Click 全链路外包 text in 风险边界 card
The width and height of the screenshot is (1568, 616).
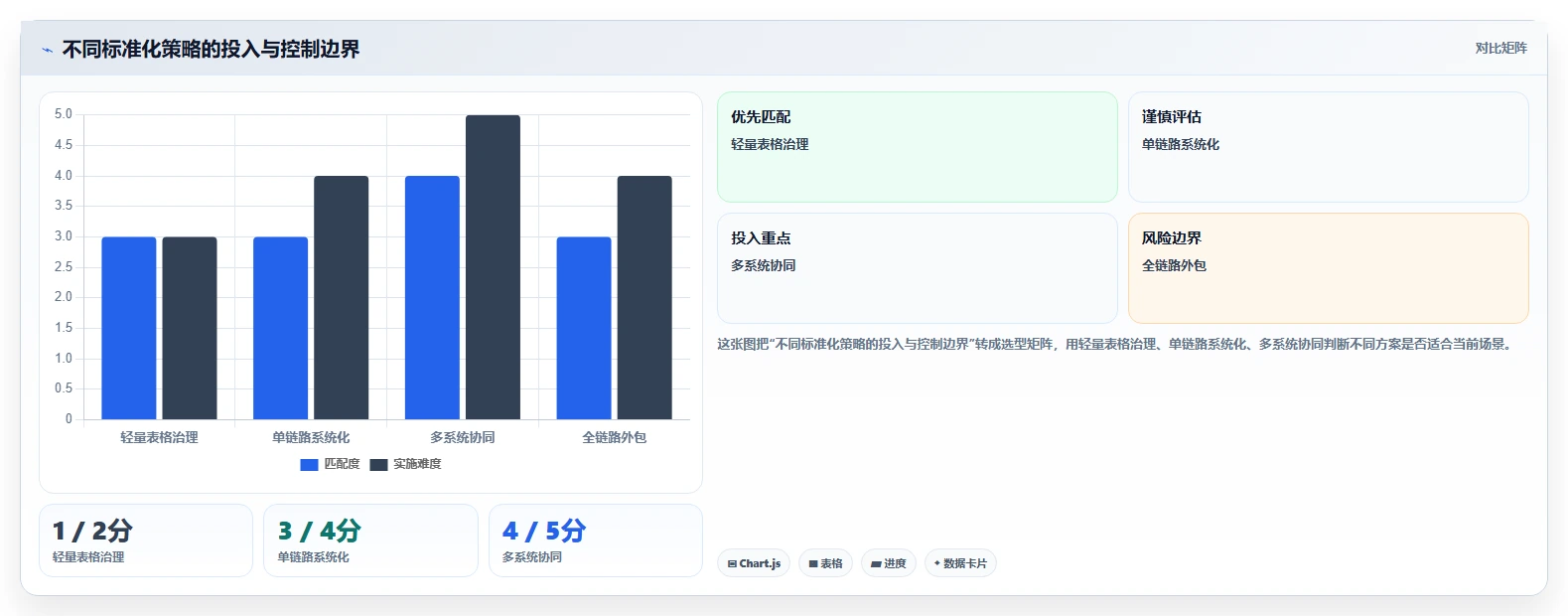[1174, 265]
